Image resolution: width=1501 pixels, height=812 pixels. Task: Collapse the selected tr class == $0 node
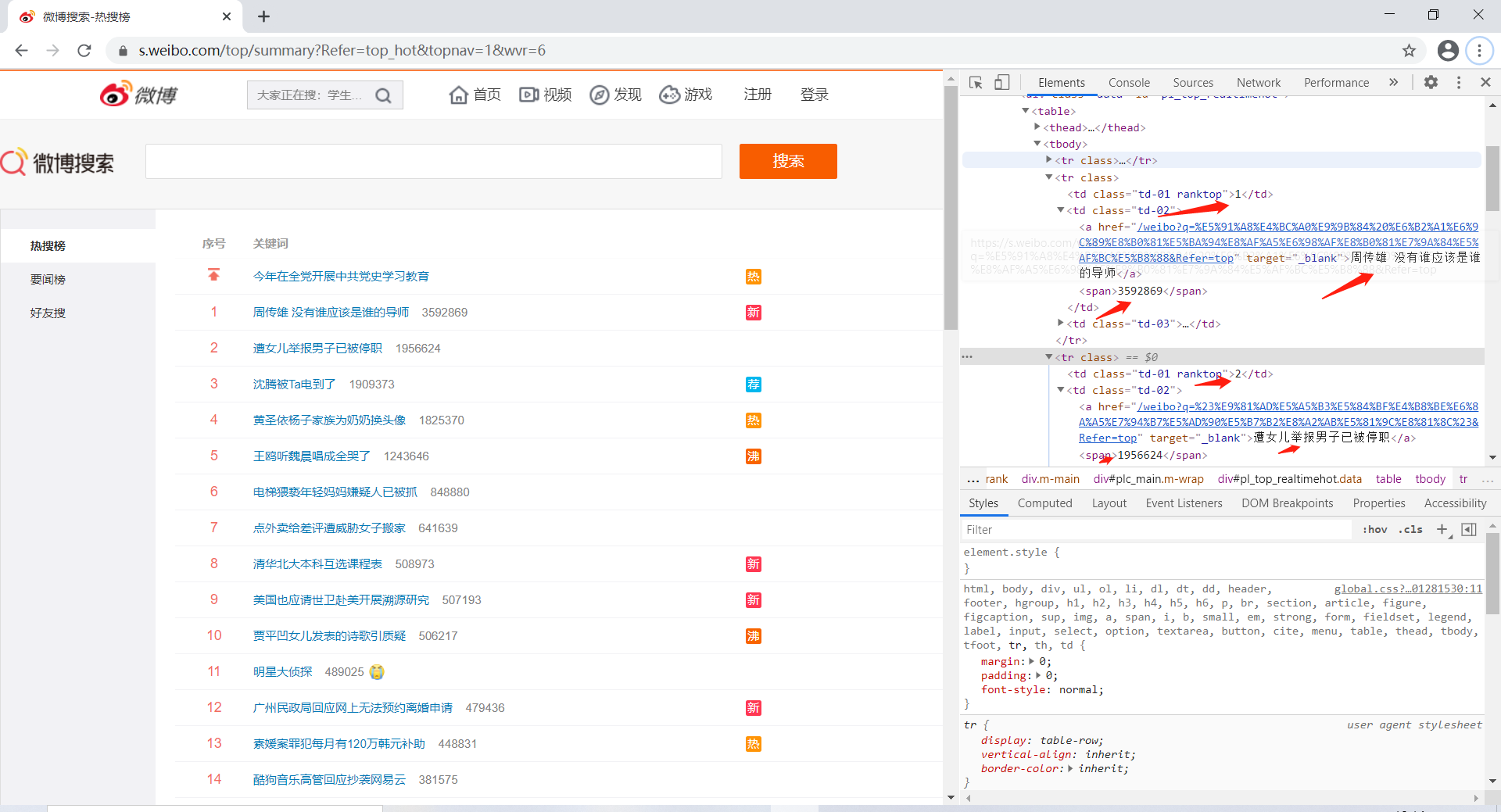(x=1049, y=357)
